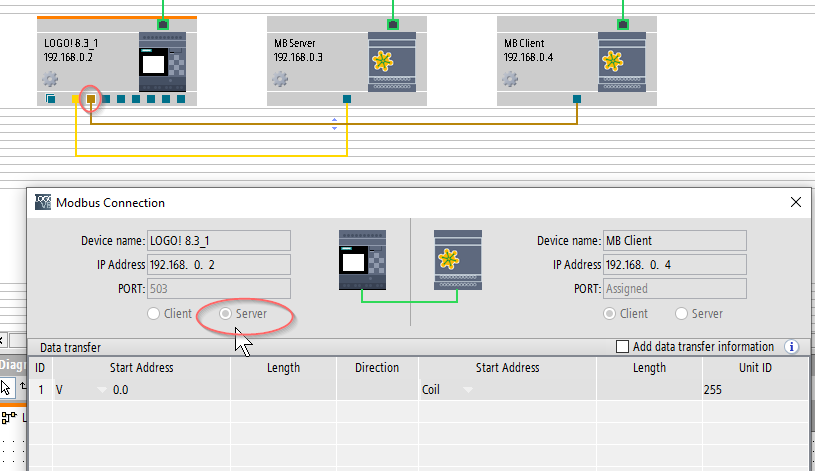This screenshot has height=471, width=815.
Task: Open data transfer info help icon
Action: point(791,347)
